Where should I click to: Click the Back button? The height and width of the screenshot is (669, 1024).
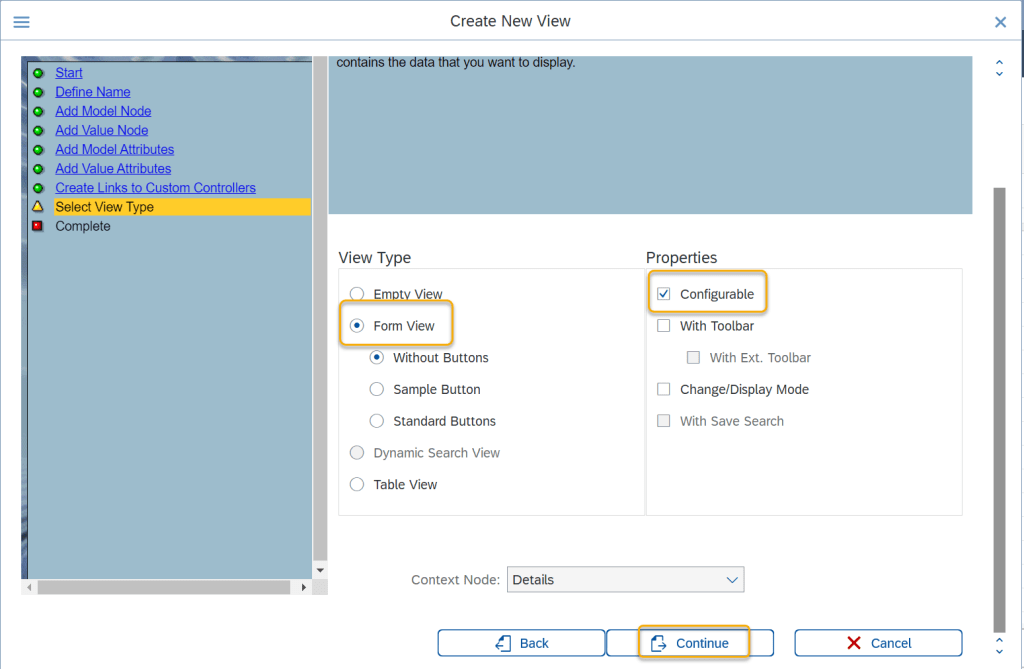click(521, 643)
